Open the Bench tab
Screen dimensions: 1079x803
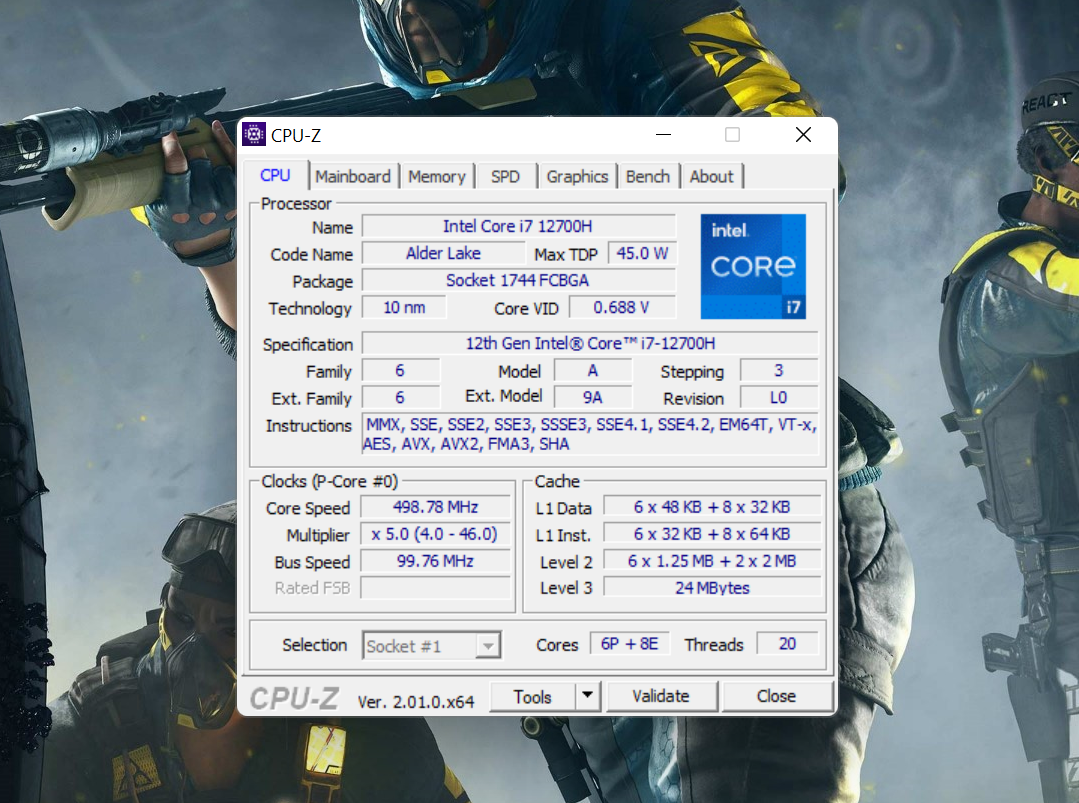click(x=647, y=177)
